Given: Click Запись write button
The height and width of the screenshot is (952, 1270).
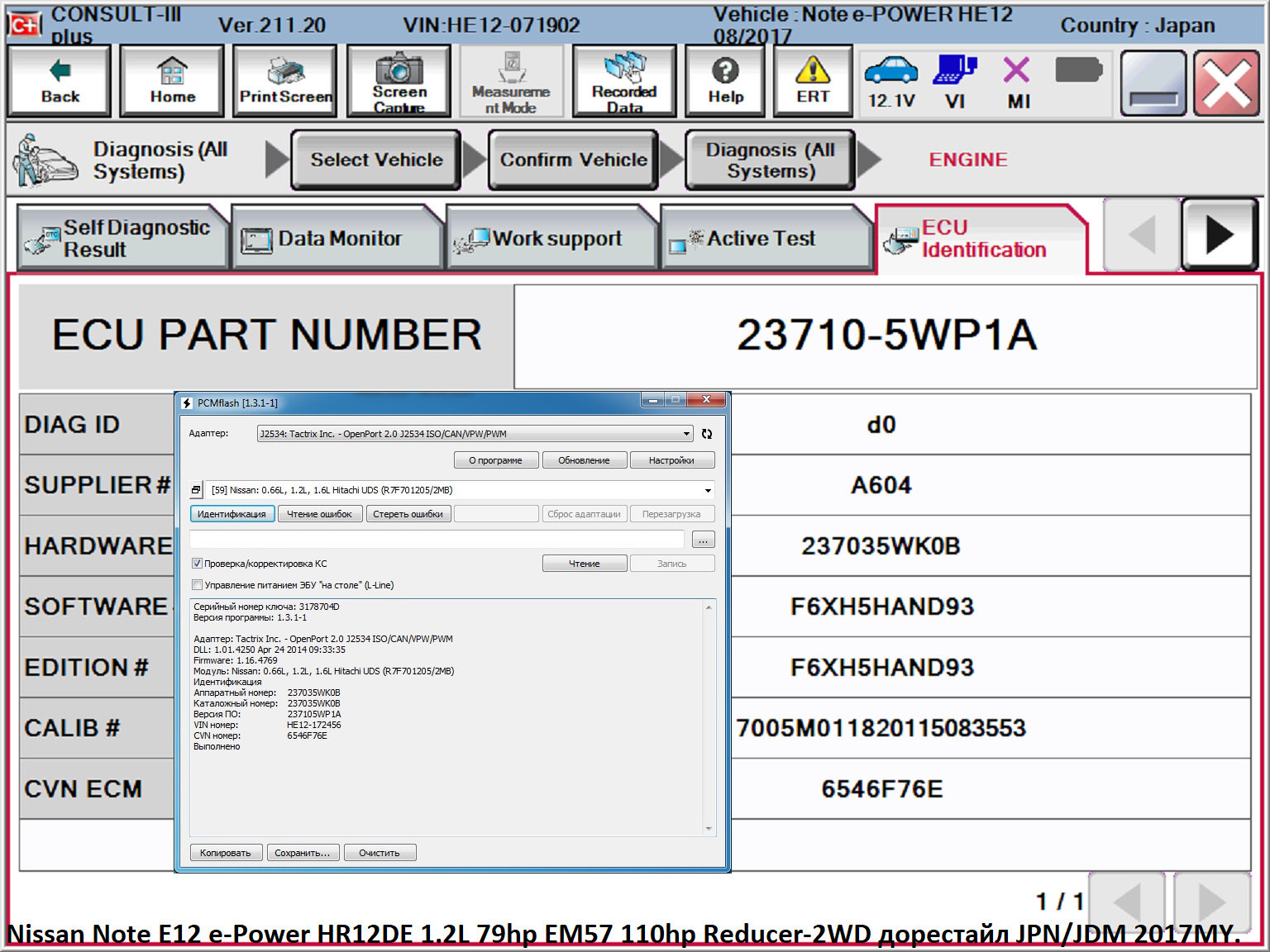Looking at the screenshot, I should pyautogui.click(x=671, y=564).
